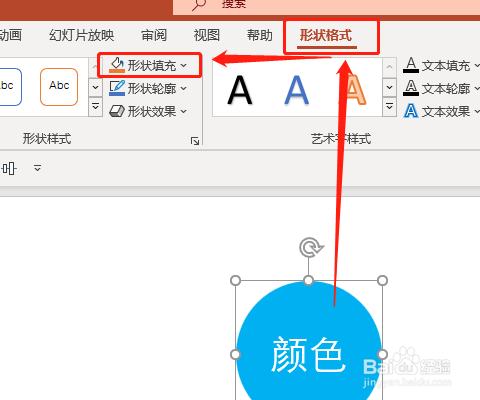Click the rotation handle above the circle
Image resolution: width=480 pixels, height=400 pixels.
311,247
